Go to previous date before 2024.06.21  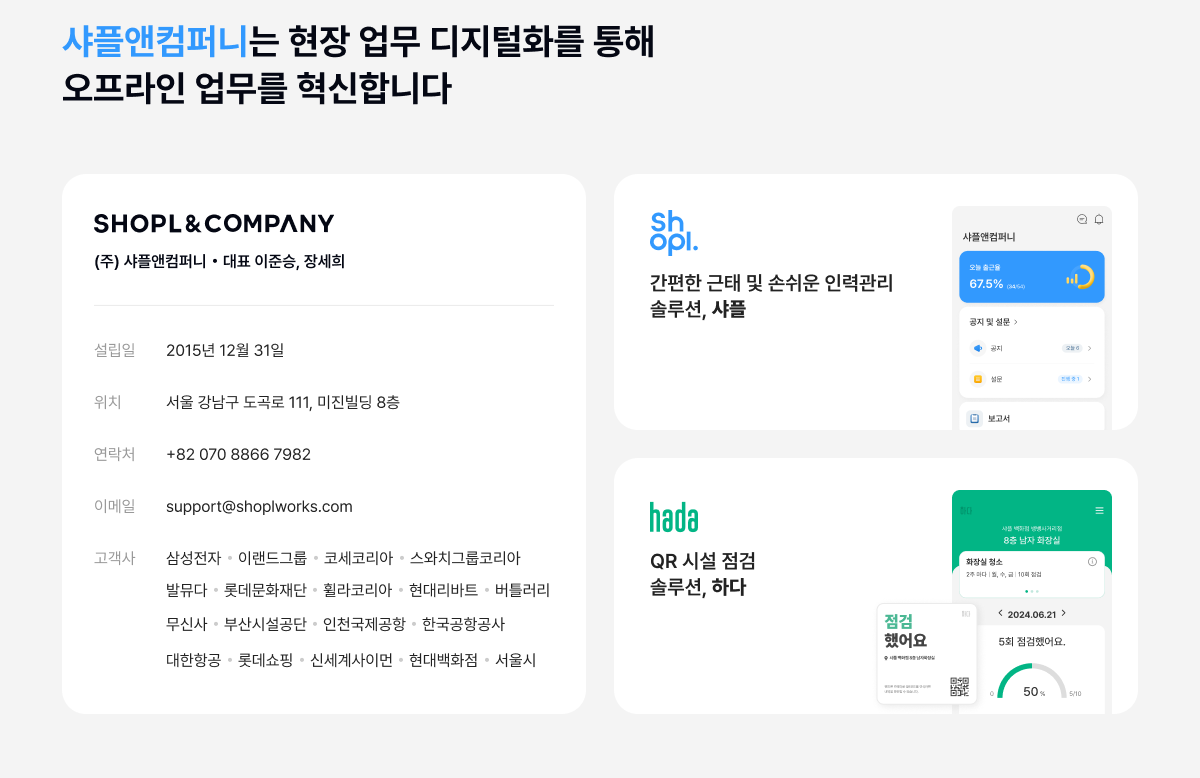pyautogui.click(x=1000, y=613)
